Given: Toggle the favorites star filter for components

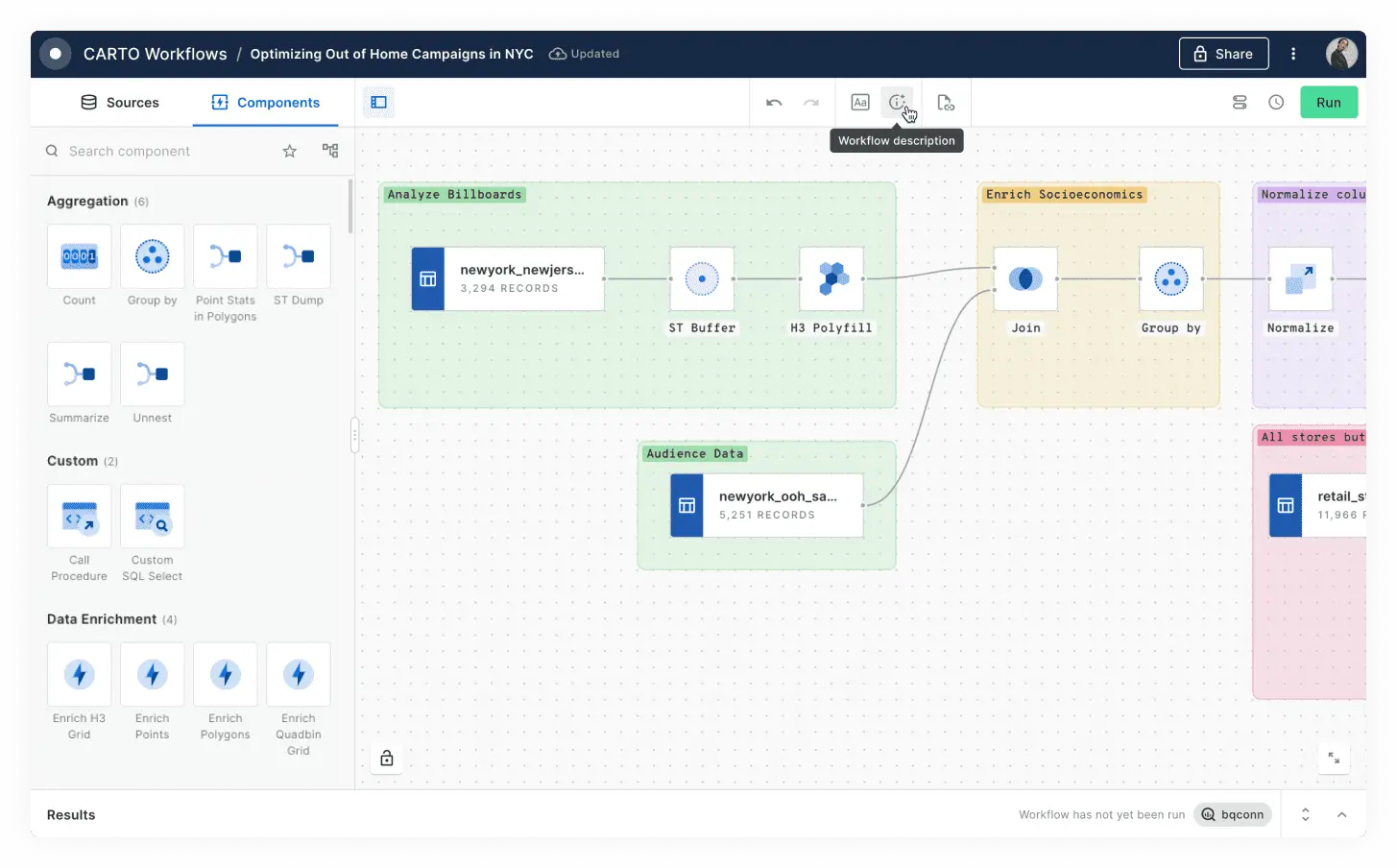Looking at the screenshot, I should click(x=289, y=151).
